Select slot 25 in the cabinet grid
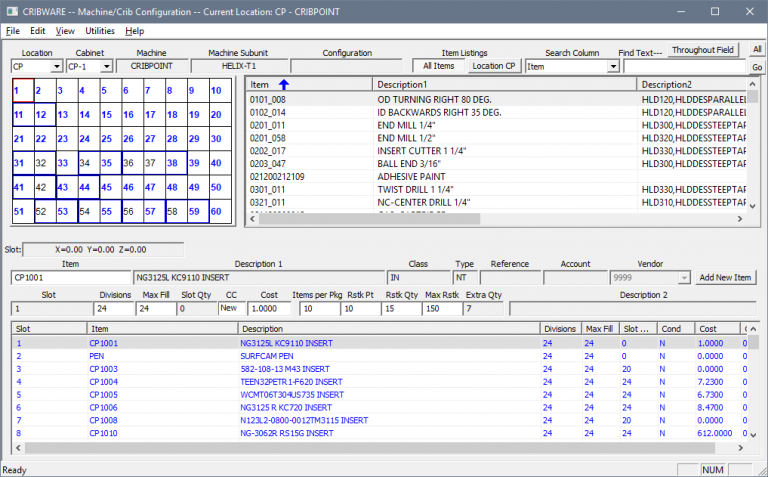The height and width of the screenshot is (477, 768). click(x=109, y=138)
